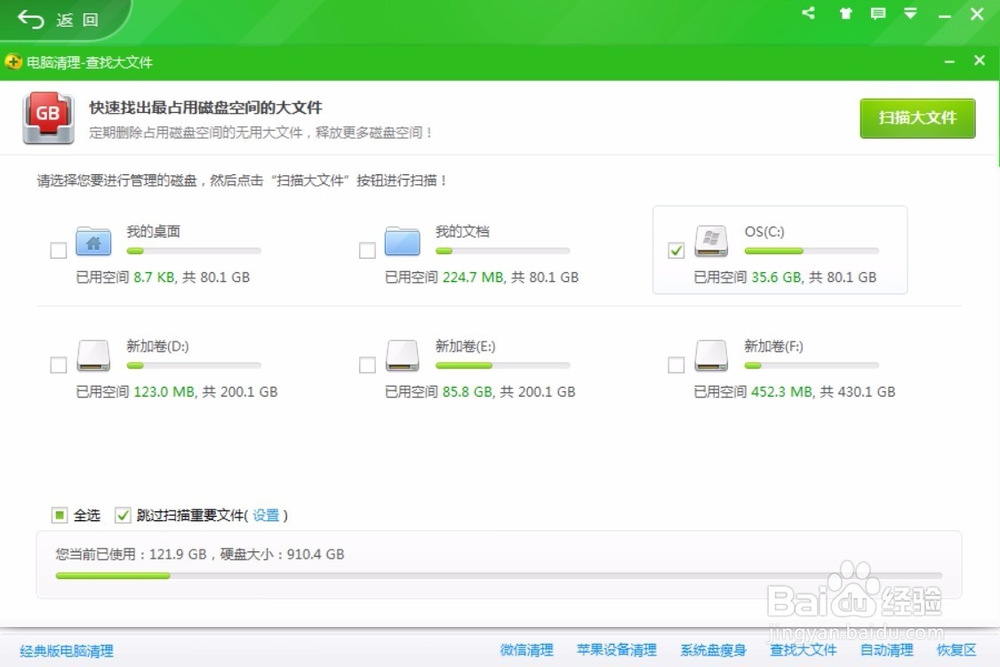Disable 跳过扫描重要文件 checkbox

[123, 515]
